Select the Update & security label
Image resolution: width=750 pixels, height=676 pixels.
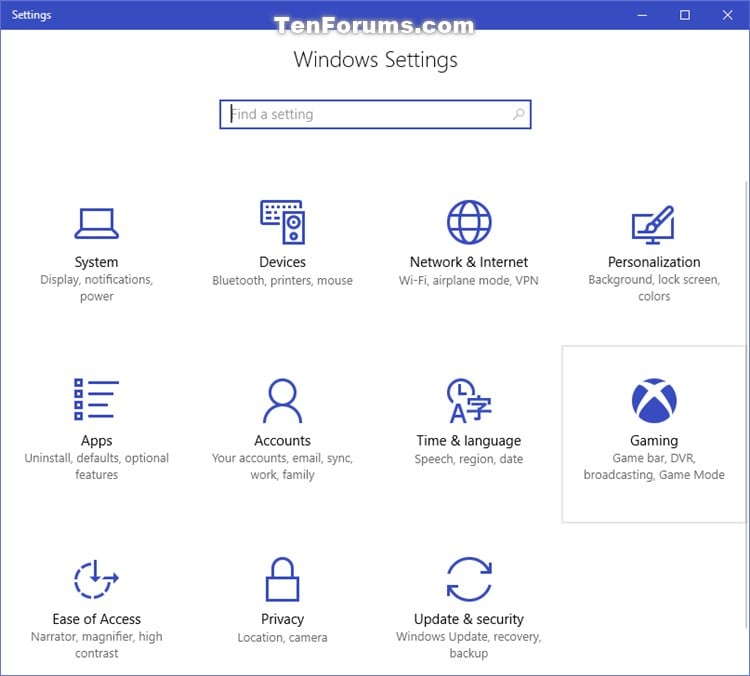[469, 619]
